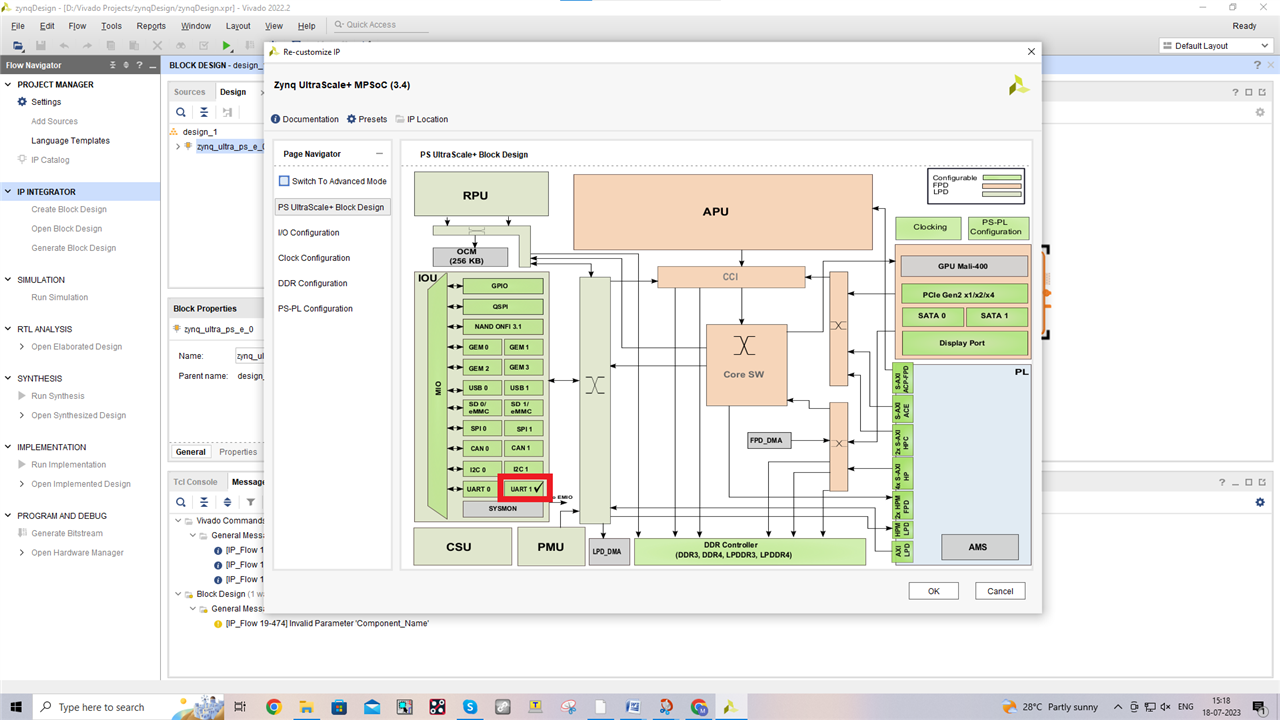Open the Tools menu
This screenshot has height=720, width=1280.
point(111,26)
